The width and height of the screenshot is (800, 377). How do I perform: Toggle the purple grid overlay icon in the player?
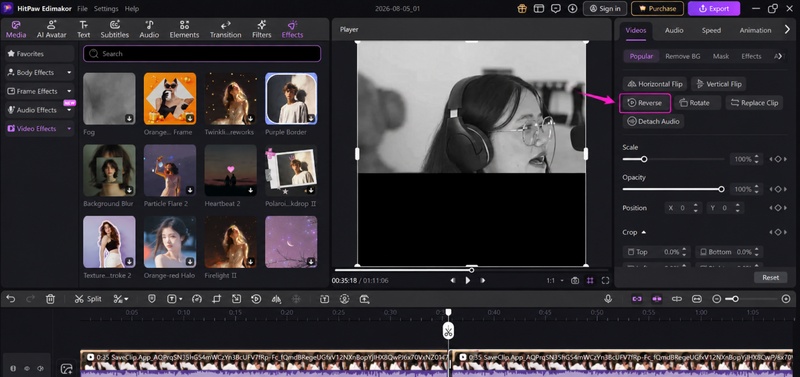point(590,281)
